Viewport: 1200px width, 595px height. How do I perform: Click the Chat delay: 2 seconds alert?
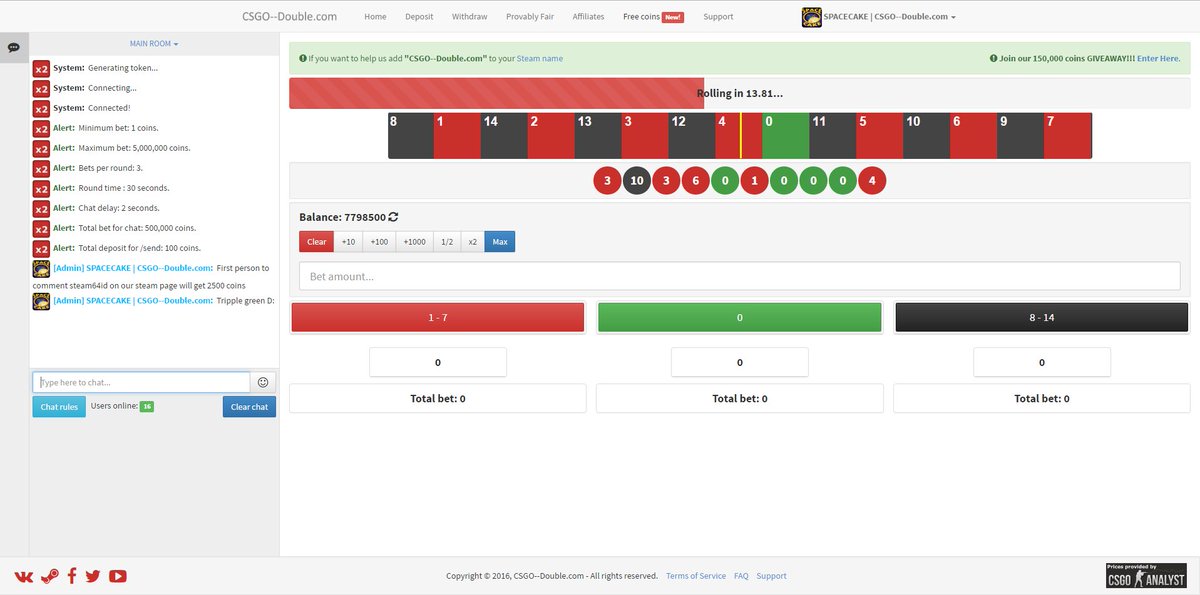[107, 208]
